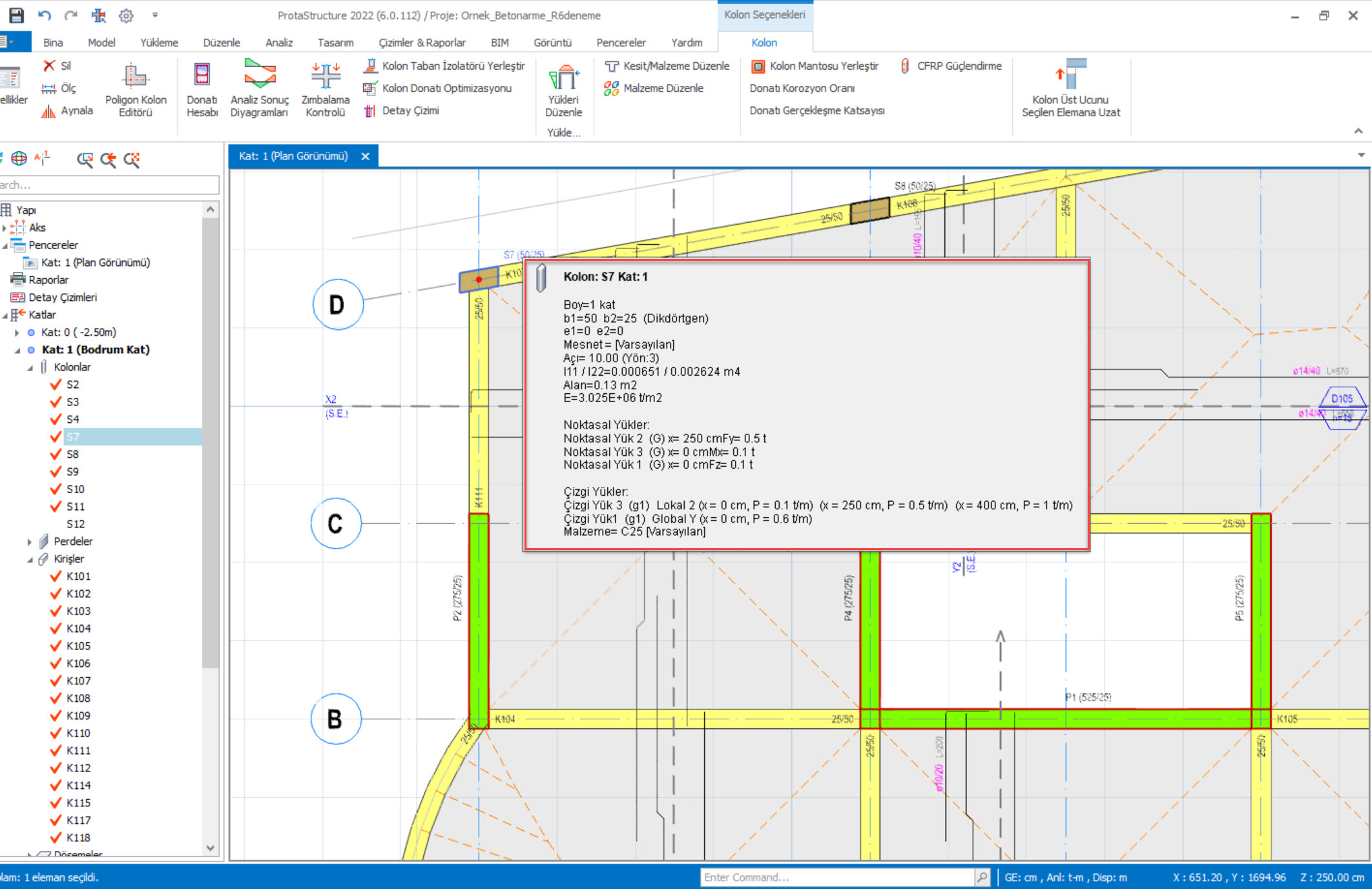Undo the last action in title bar

tap(44, 15)
